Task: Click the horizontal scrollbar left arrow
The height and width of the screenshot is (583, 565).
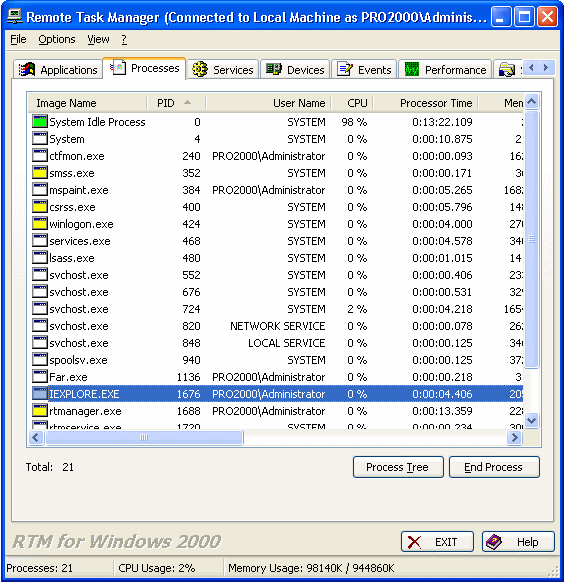Action: click(x=36, y=437)
